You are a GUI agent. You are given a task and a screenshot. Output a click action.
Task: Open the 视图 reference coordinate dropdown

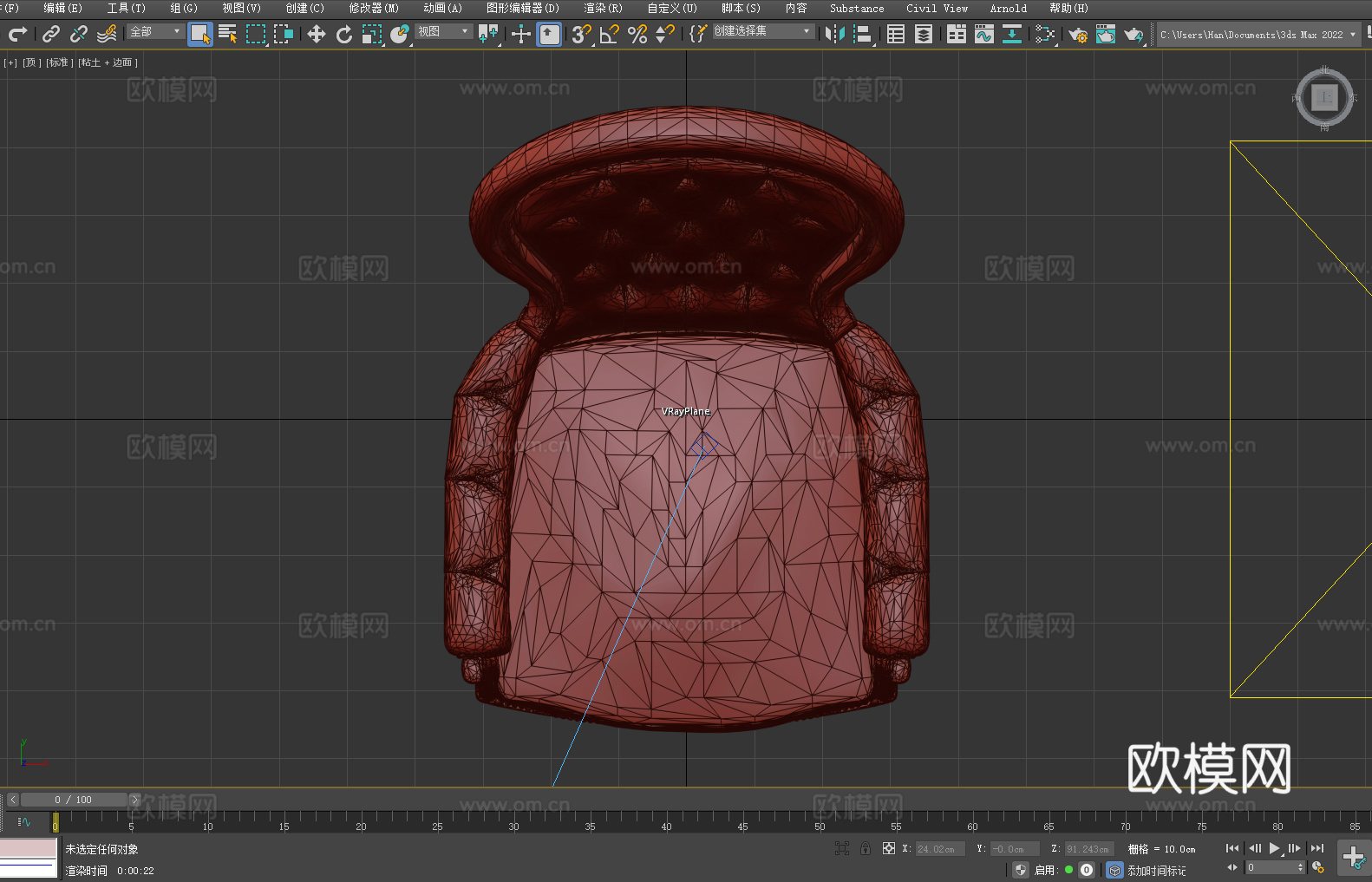(443, 31)
